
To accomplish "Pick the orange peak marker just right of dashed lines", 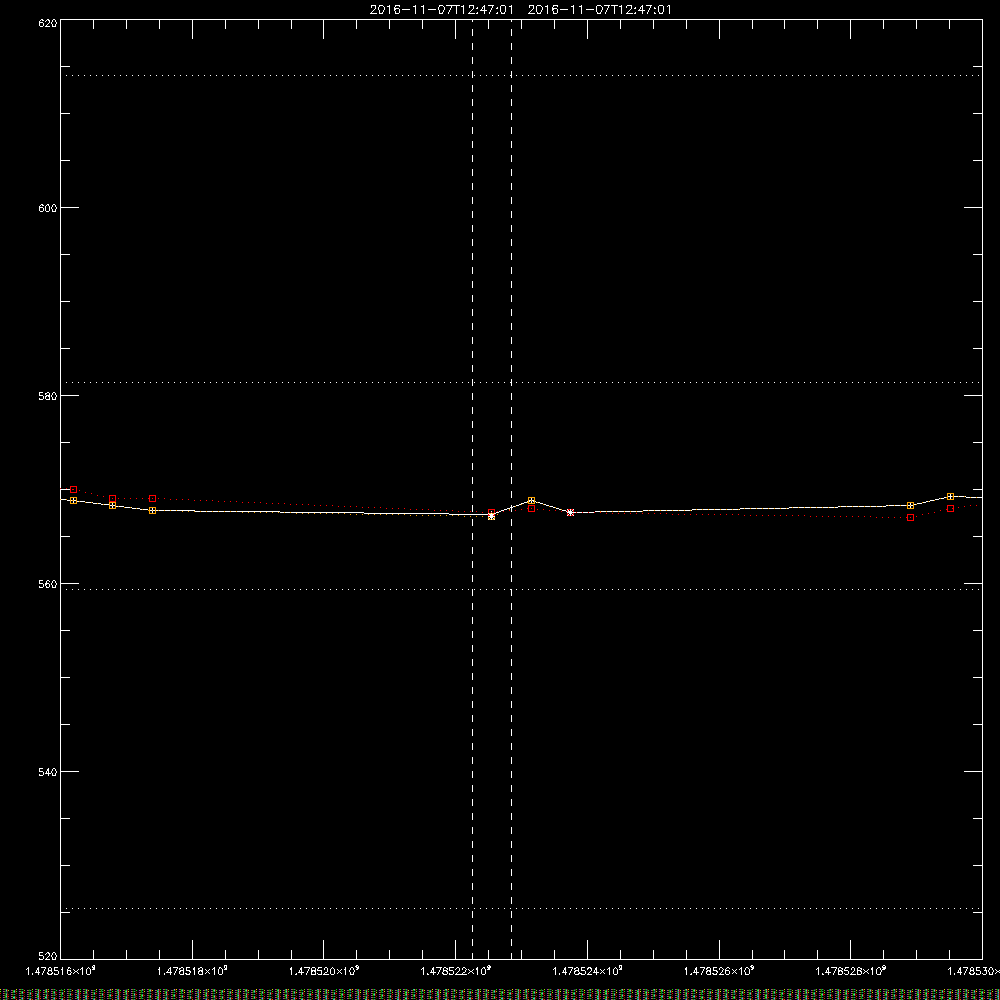I will 531,501.
